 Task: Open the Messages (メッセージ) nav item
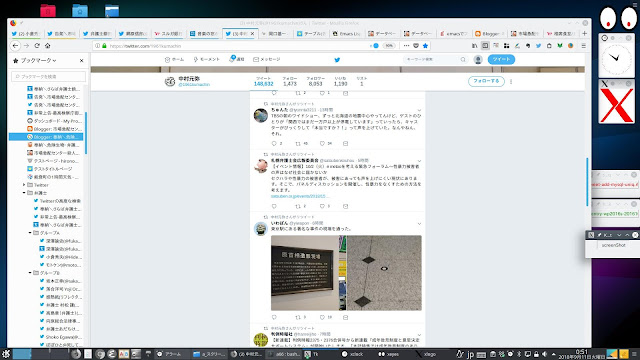pos(267,60)
